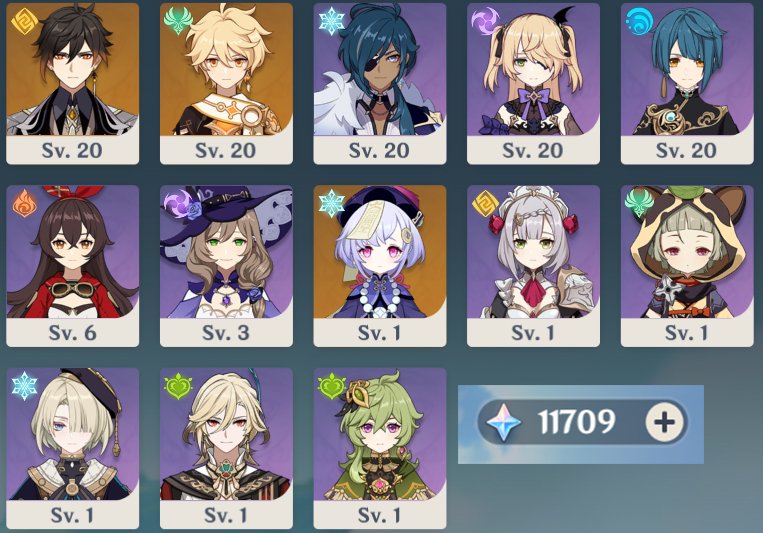The image size is (763, 533).
Task: Select Amber's Sv. 6 character card
Action: 73,266
